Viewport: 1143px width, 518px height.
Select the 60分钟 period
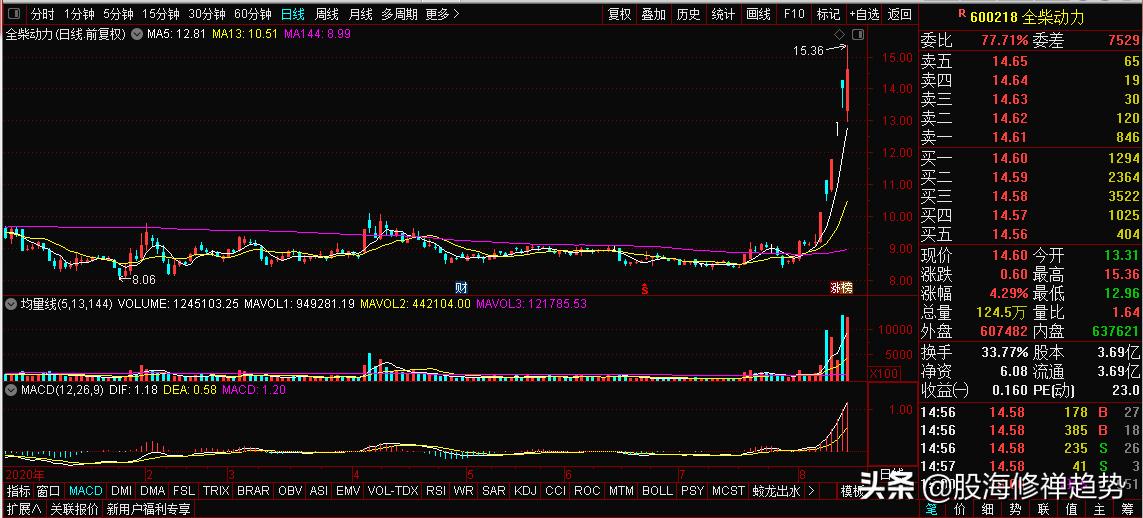pos(253,14)
